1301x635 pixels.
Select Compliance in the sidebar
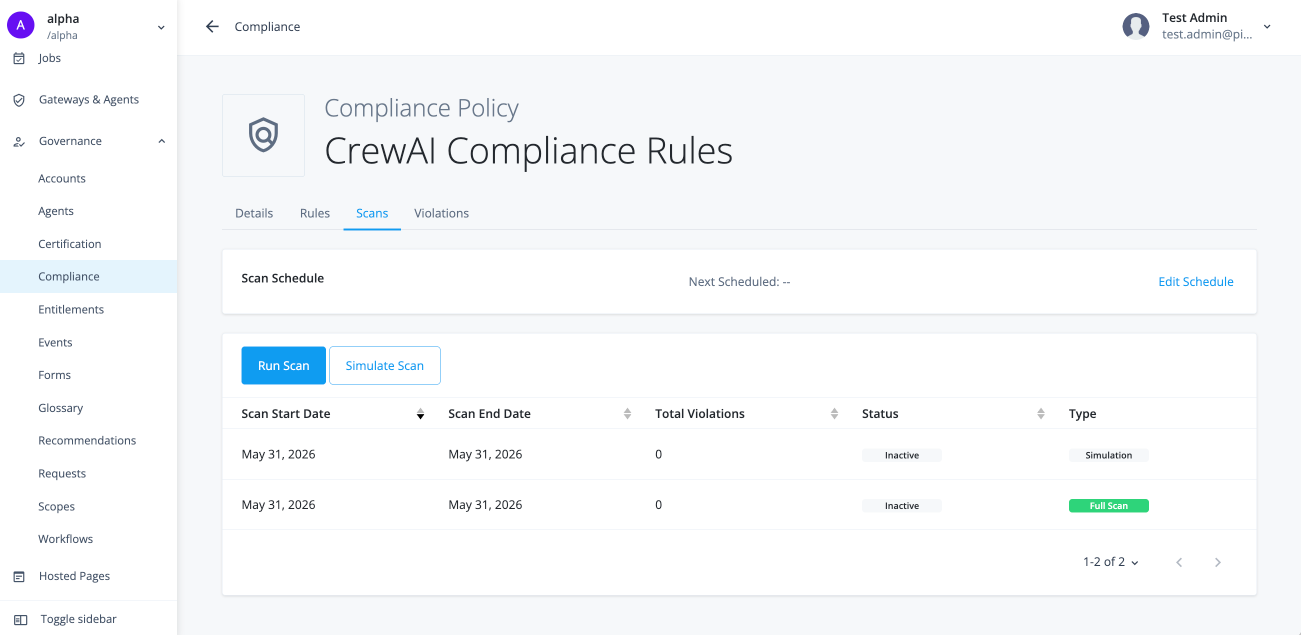[x=88, y=277]
